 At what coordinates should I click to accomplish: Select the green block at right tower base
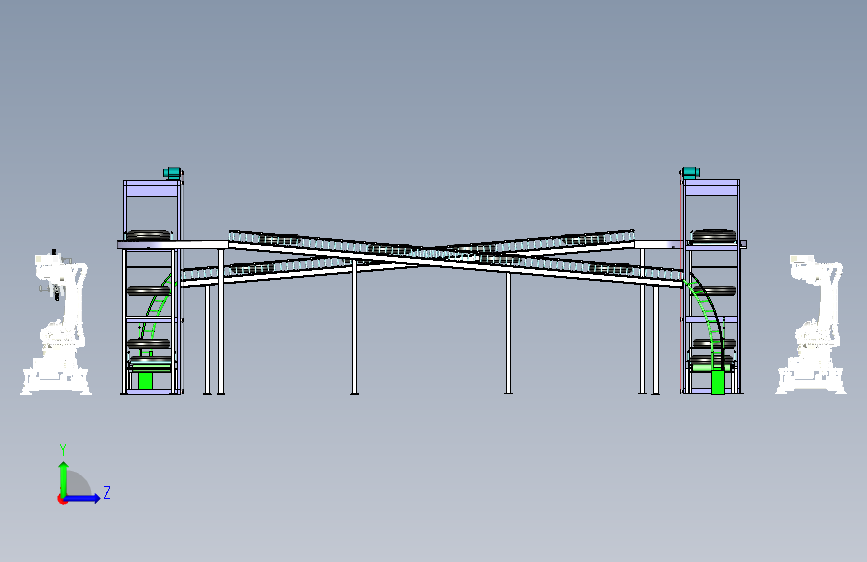(718, 382)
